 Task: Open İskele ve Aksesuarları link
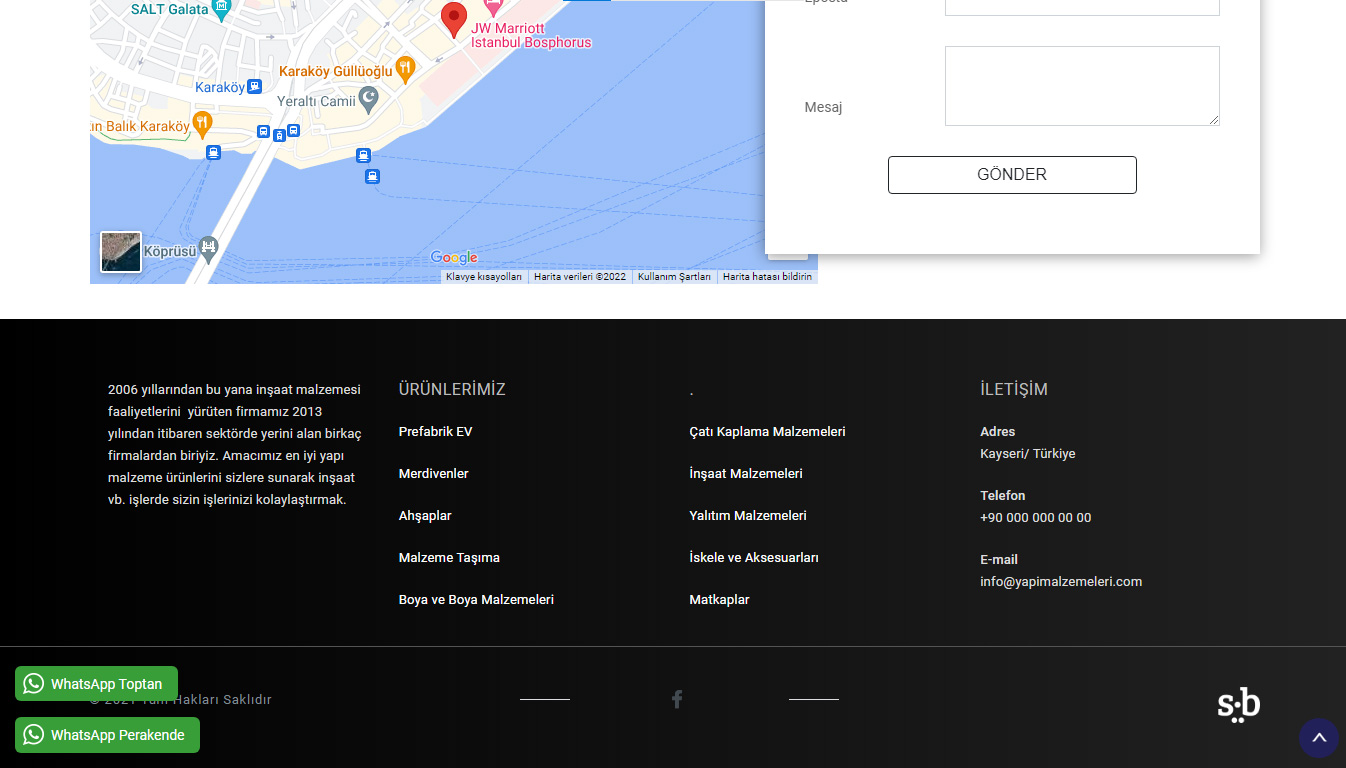click(x=754, y=558)
